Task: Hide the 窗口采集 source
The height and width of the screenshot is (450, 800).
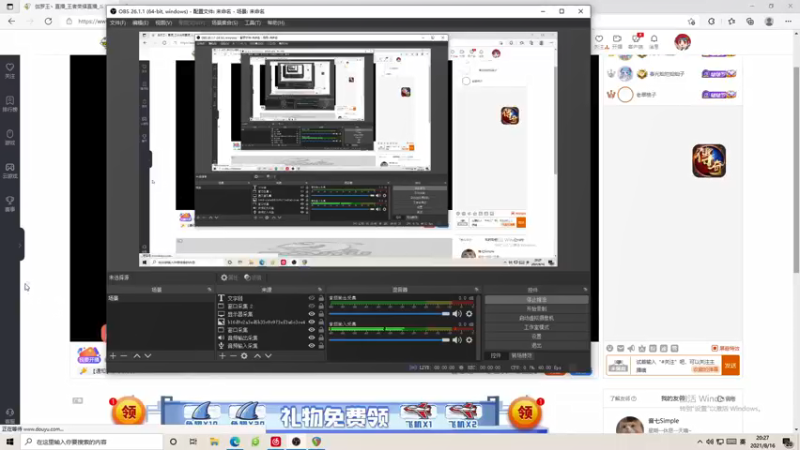Action: click(x=311, y=330)
